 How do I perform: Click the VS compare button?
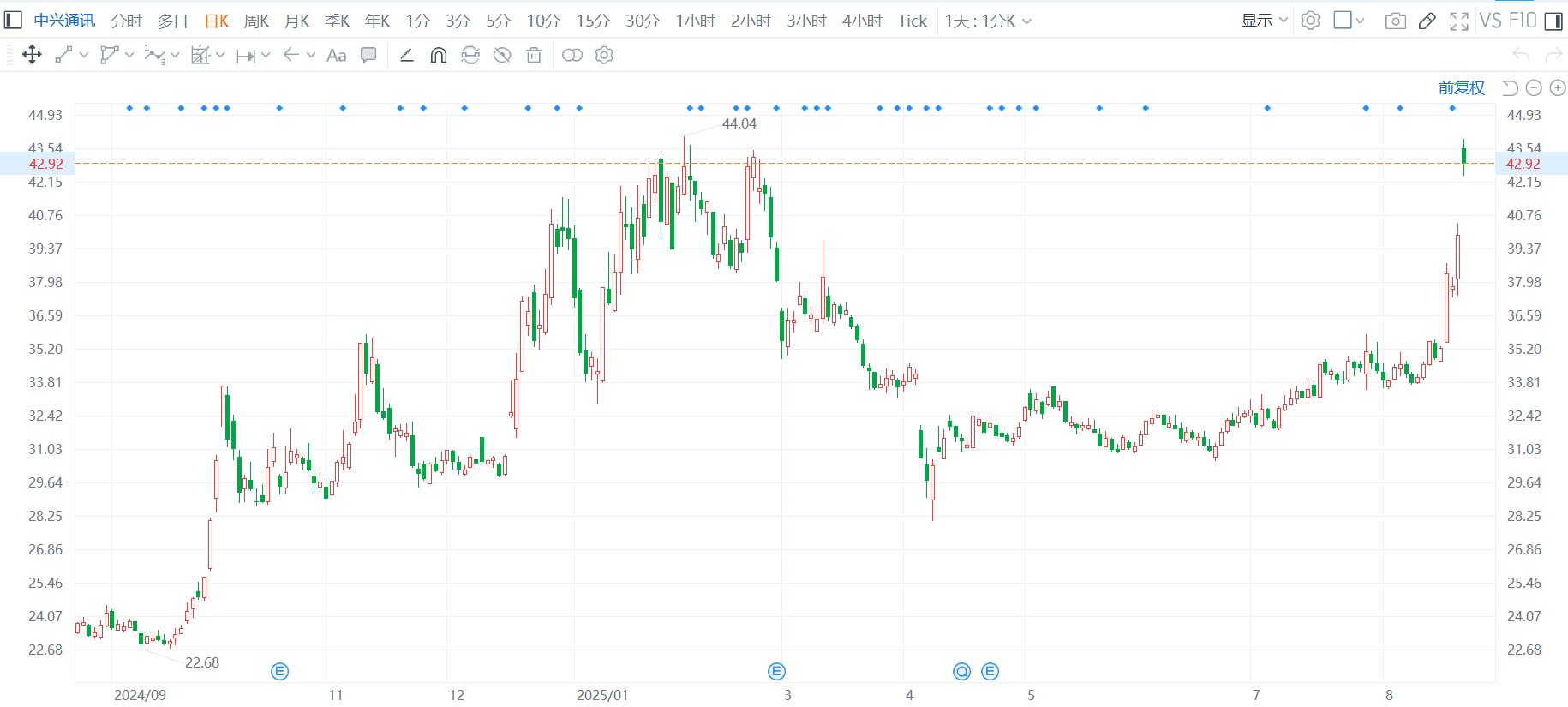point(1490,20)
